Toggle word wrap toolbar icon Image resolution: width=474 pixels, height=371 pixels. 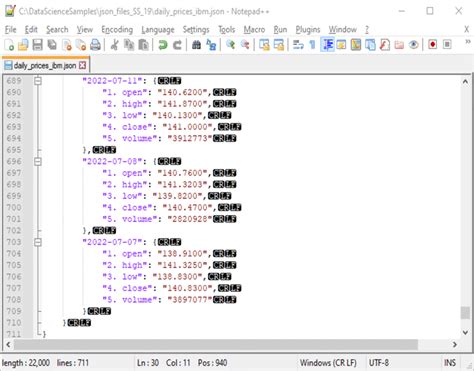[298, 45]
